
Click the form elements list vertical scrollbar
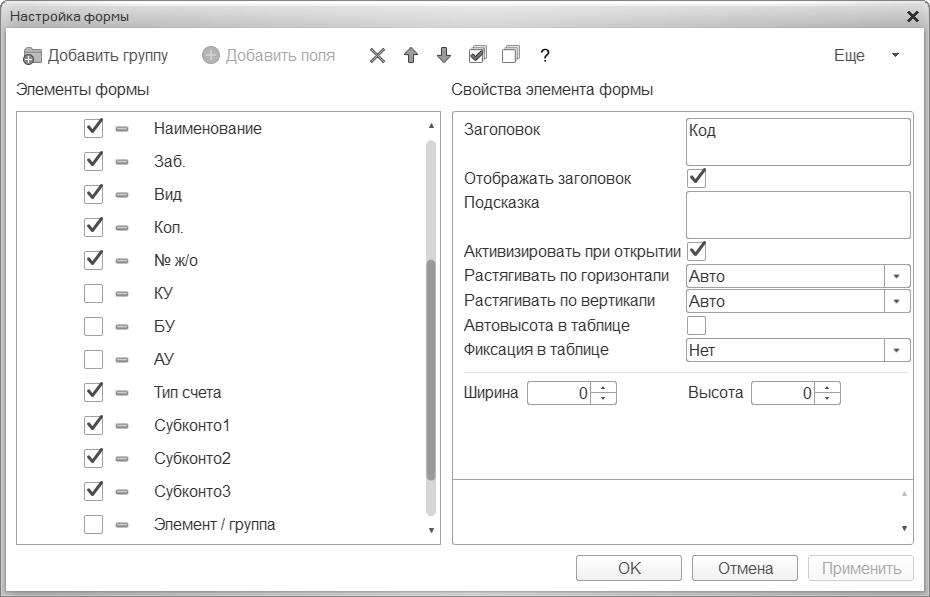coord(431,370)
